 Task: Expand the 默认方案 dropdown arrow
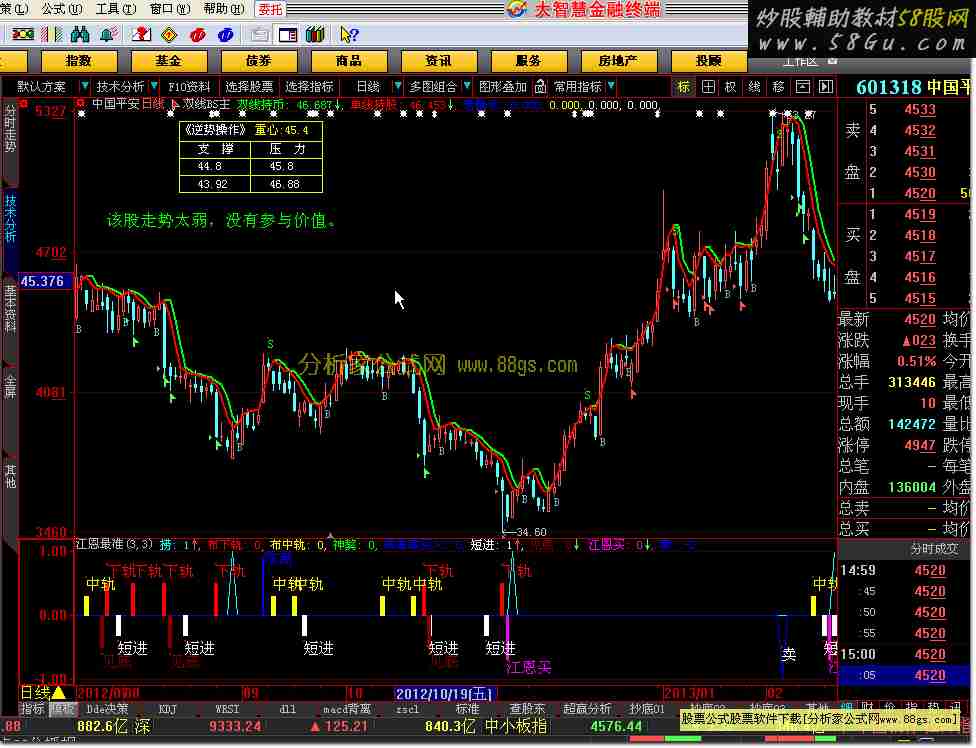pos(85,86)
